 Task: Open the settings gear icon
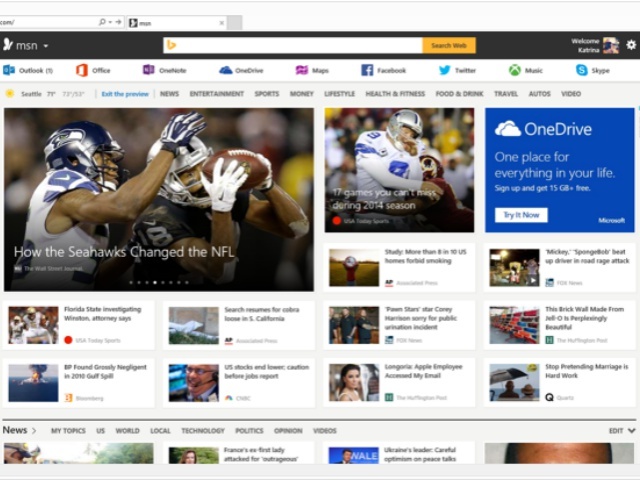click(x=630, y=45)
